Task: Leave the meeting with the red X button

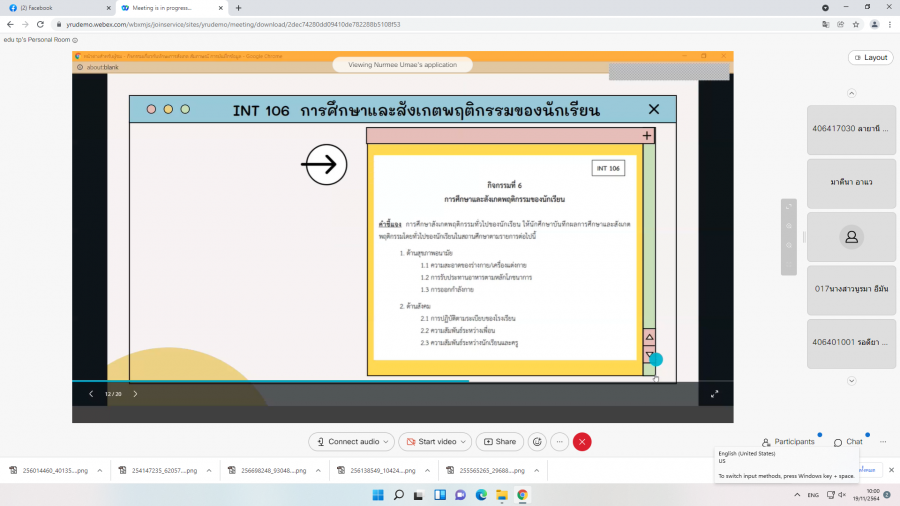Action: [582, 441]
